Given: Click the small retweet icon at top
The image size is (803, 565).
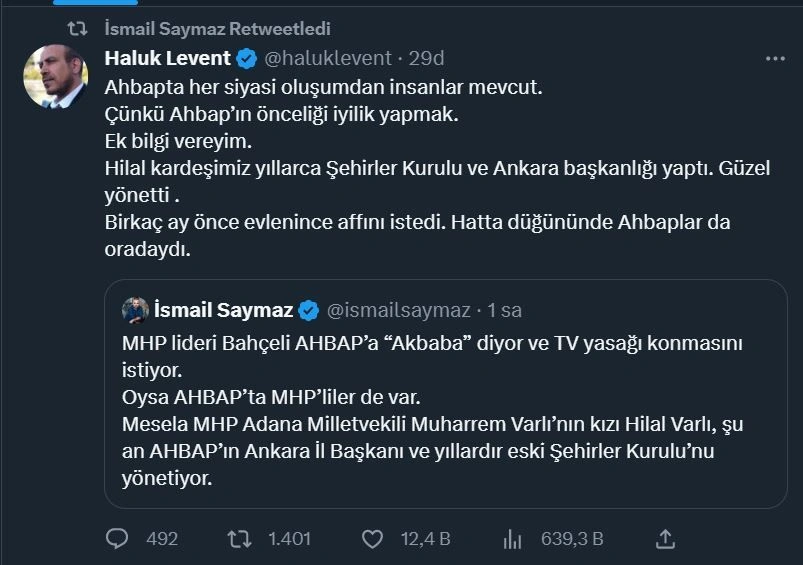Looking at the screenshot, I should point(91,29).
